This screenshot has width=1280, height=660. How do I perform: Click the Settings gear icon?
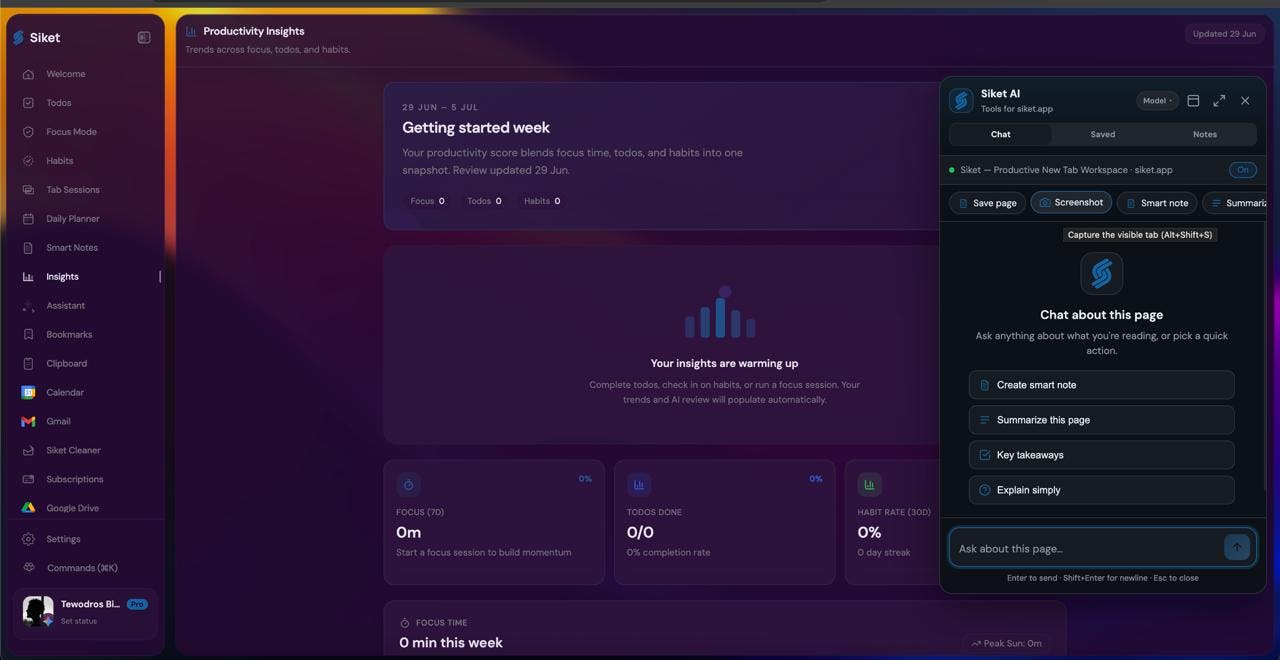click(28, 539)
